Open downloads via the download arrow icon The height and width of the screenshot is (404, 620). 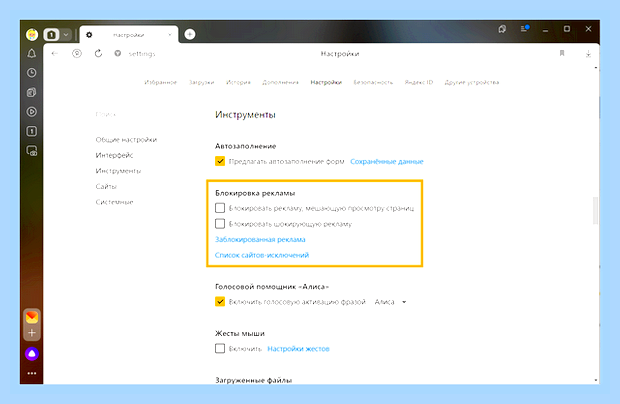pyautogui.click(x=588, y=54)
